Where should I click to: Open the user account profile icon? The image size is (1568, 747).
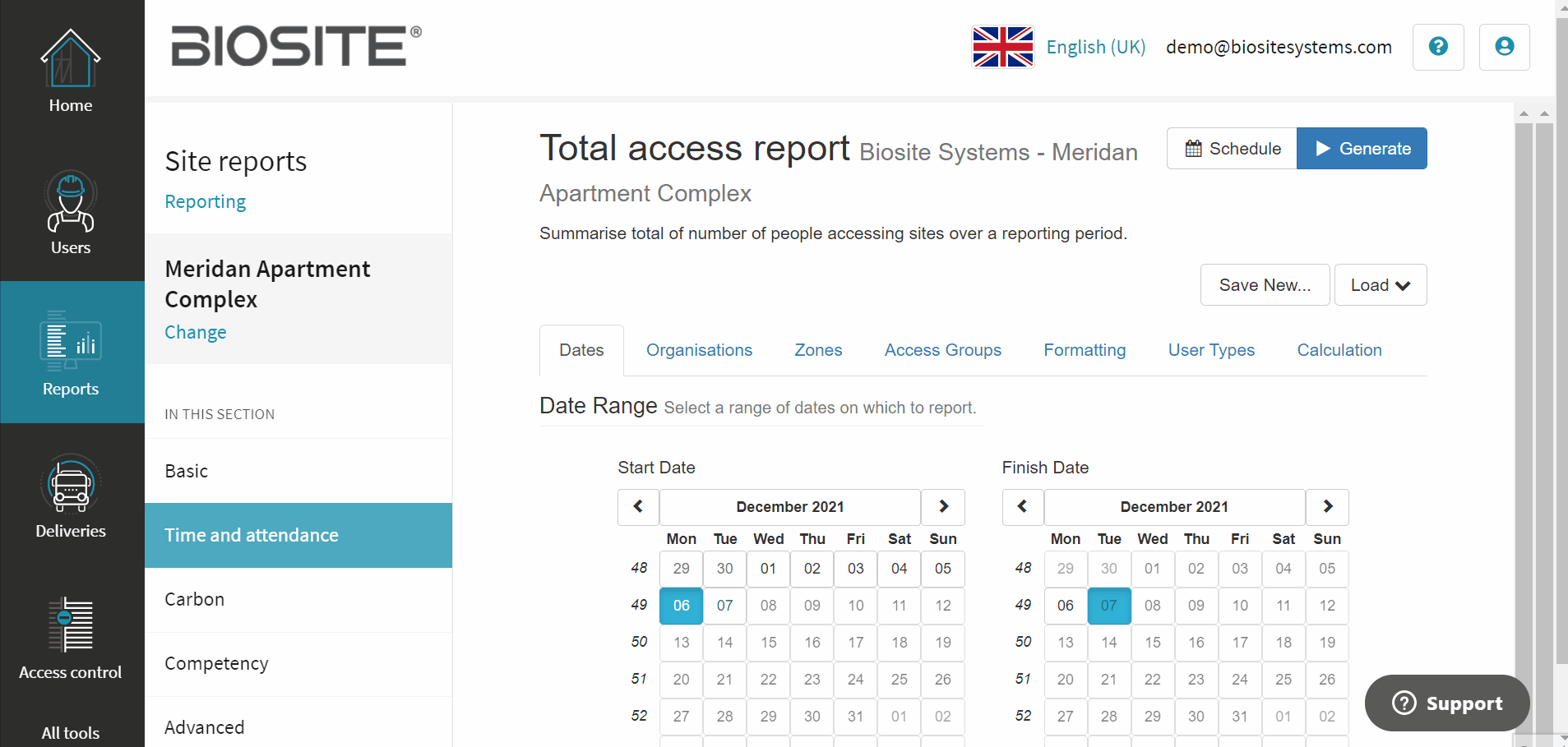click(x=1504, y=47)
